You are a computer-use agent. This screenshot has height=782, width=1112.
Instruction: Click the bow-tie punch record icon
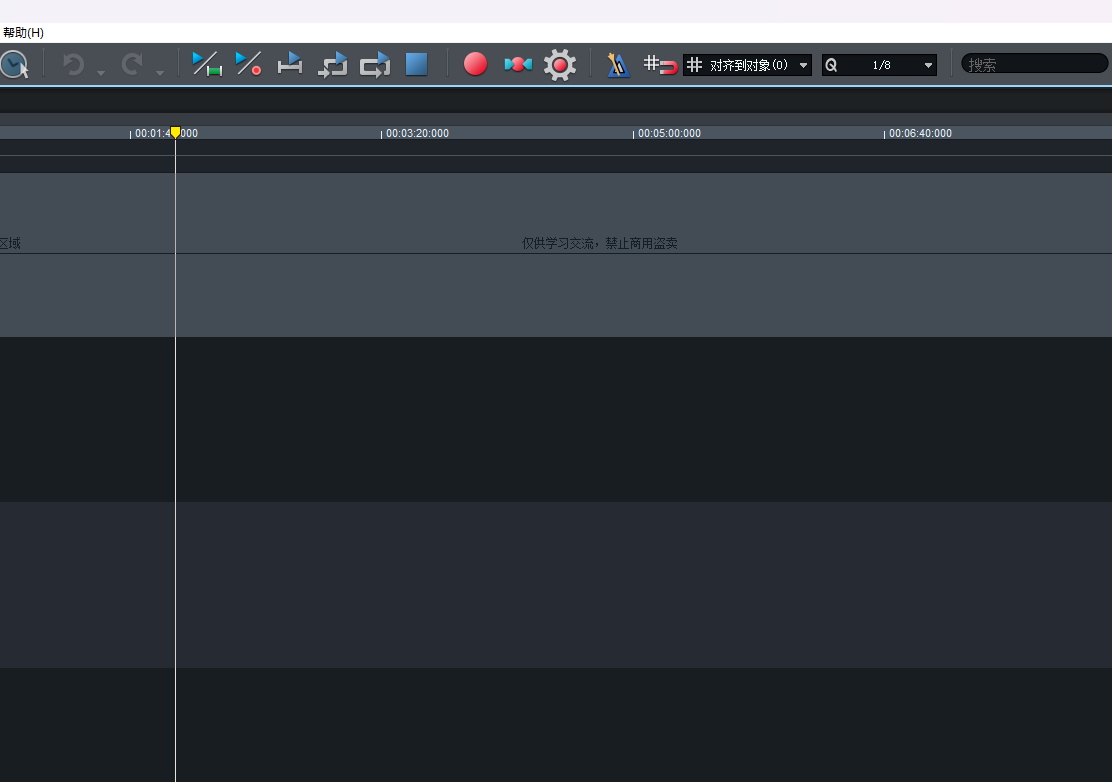pyautogui.click(x=518, y=65)
